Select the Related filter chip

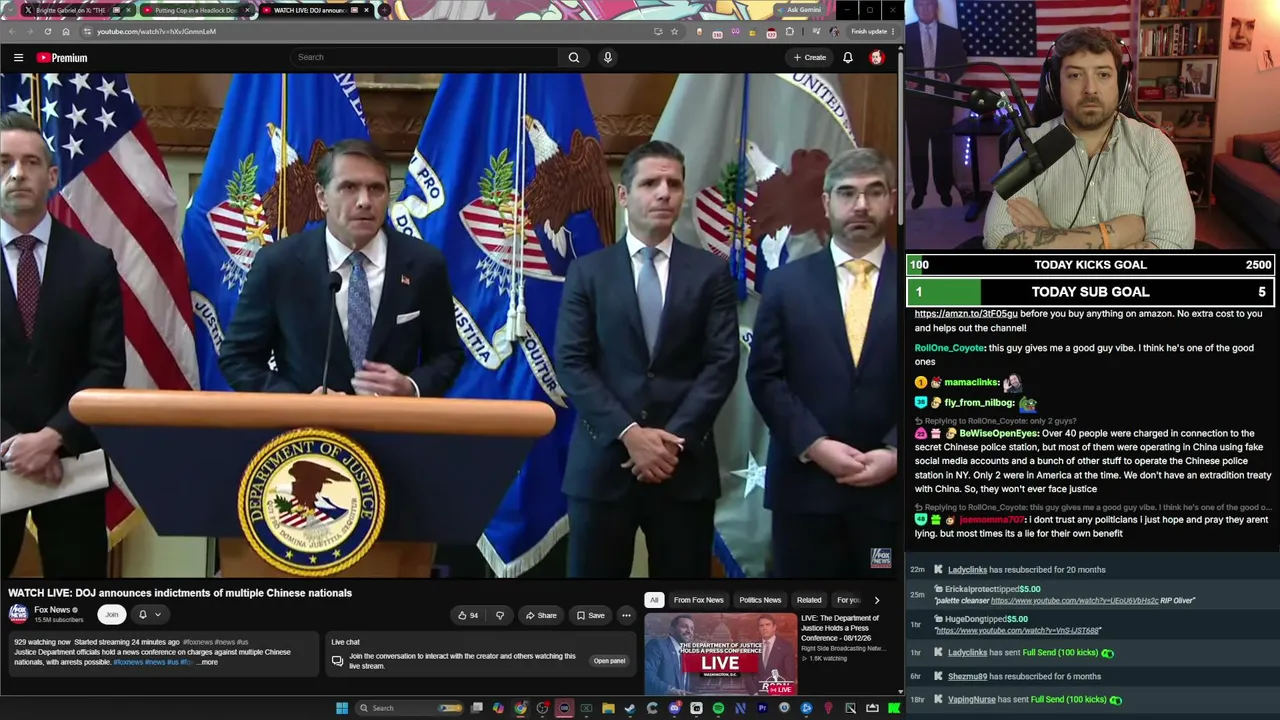click(809, 600)
